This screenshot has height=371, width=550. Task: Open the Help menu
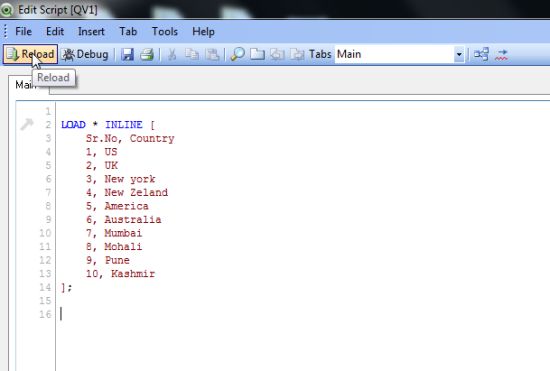click(x=203, y=32)
